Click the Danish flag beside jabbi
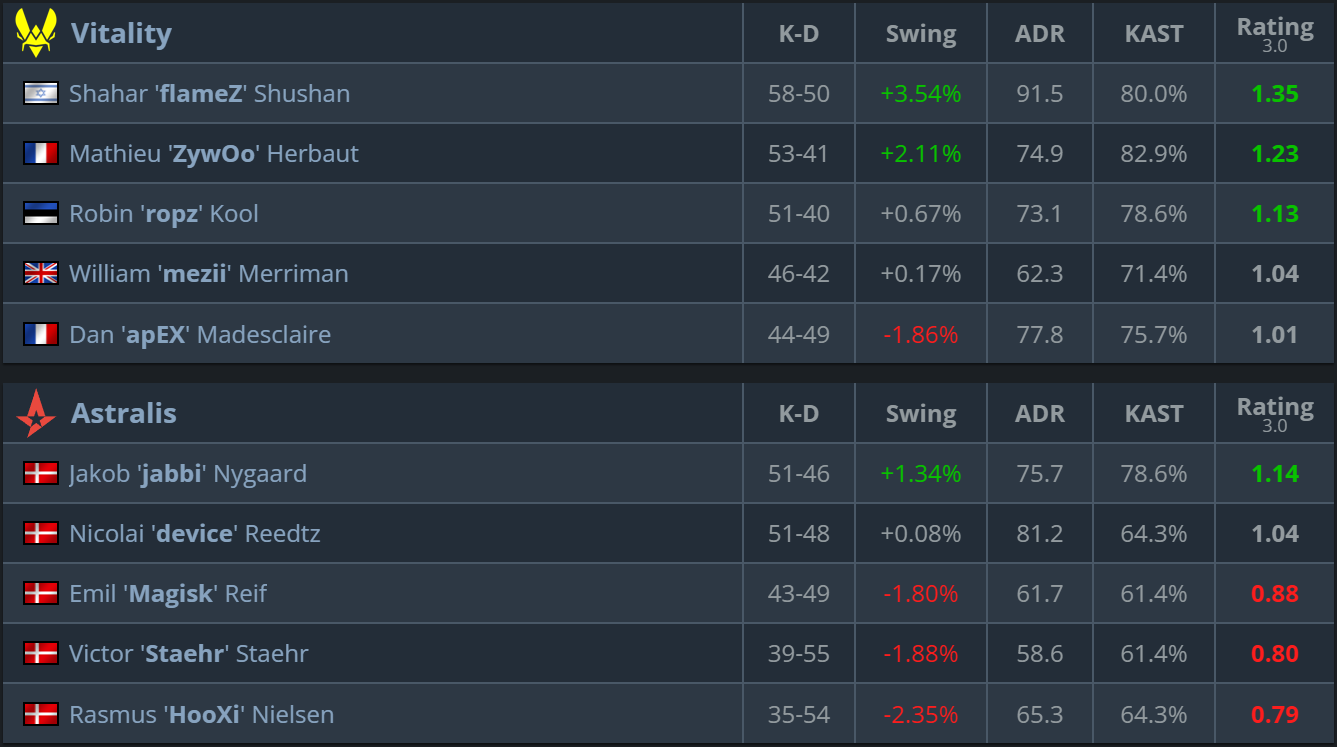The image size is (1337, 747). point(40,474)
